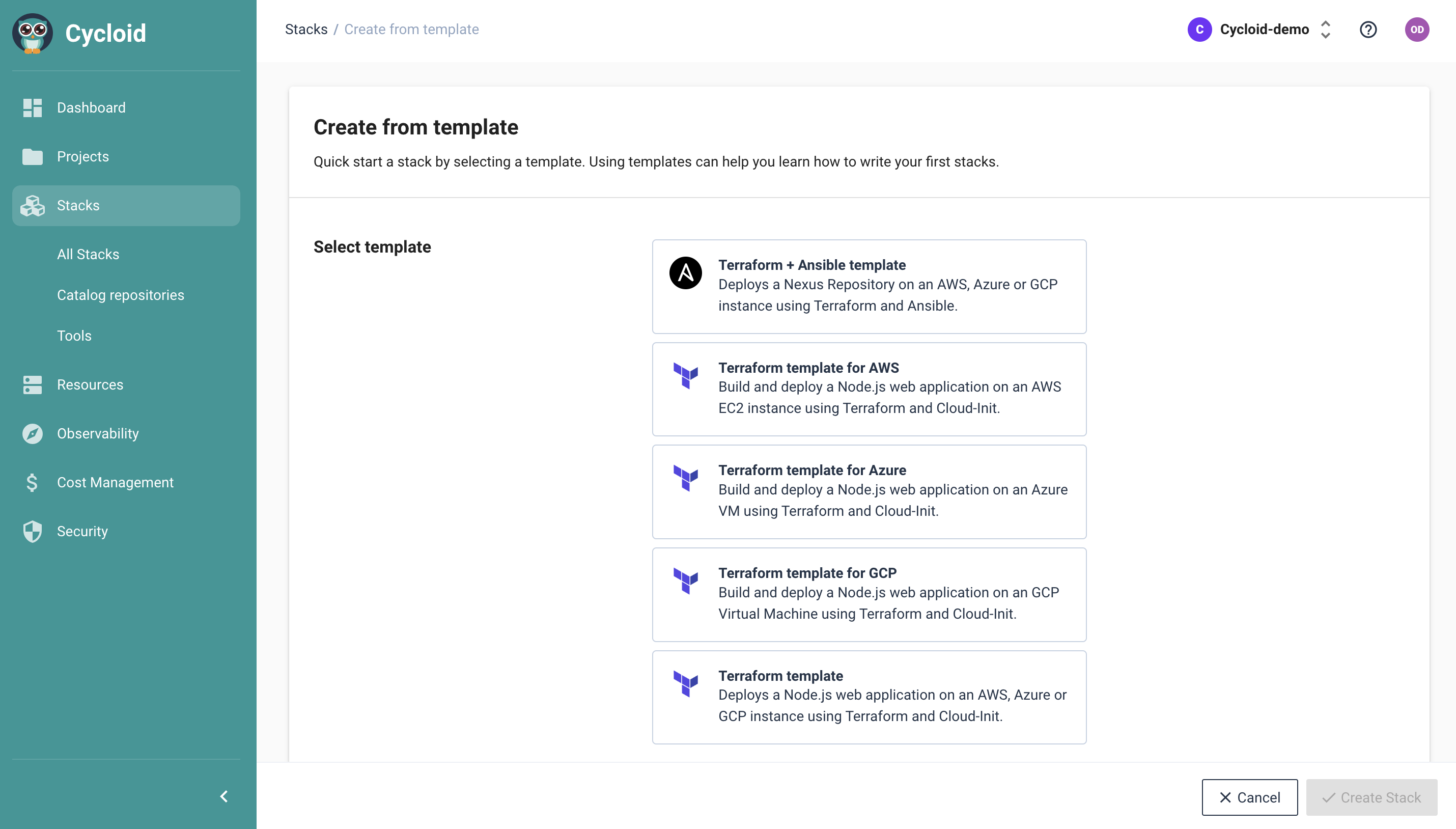Image resolution: width=1456 pixels, height=829 pixels.
Task: Click the Resources server icon
Action: tap(33, 385)
